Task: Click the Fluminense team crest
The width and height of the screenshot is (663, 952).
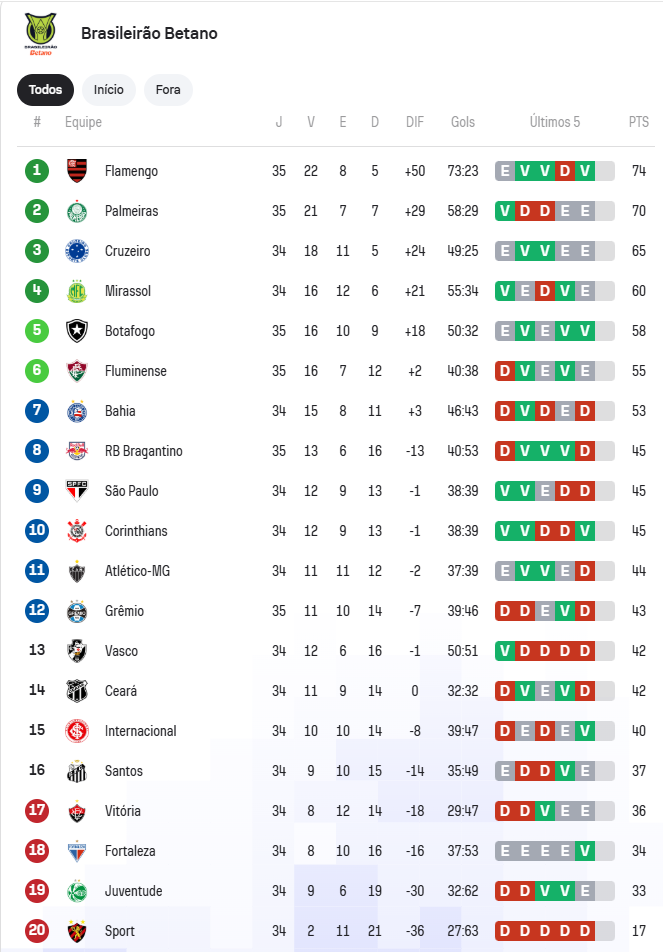Action: (77, 371)
